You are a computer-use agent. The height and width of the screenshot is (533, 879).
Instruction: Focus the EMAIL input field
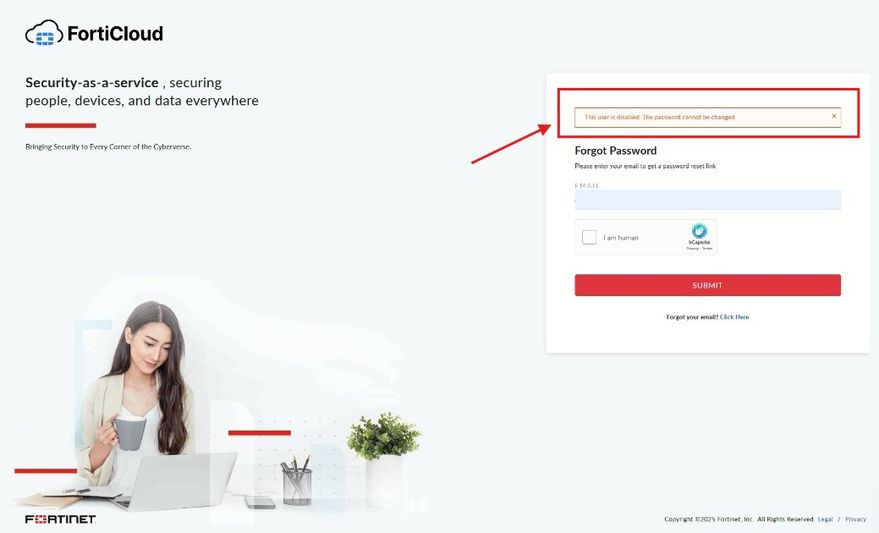click(x=707, y=200)
